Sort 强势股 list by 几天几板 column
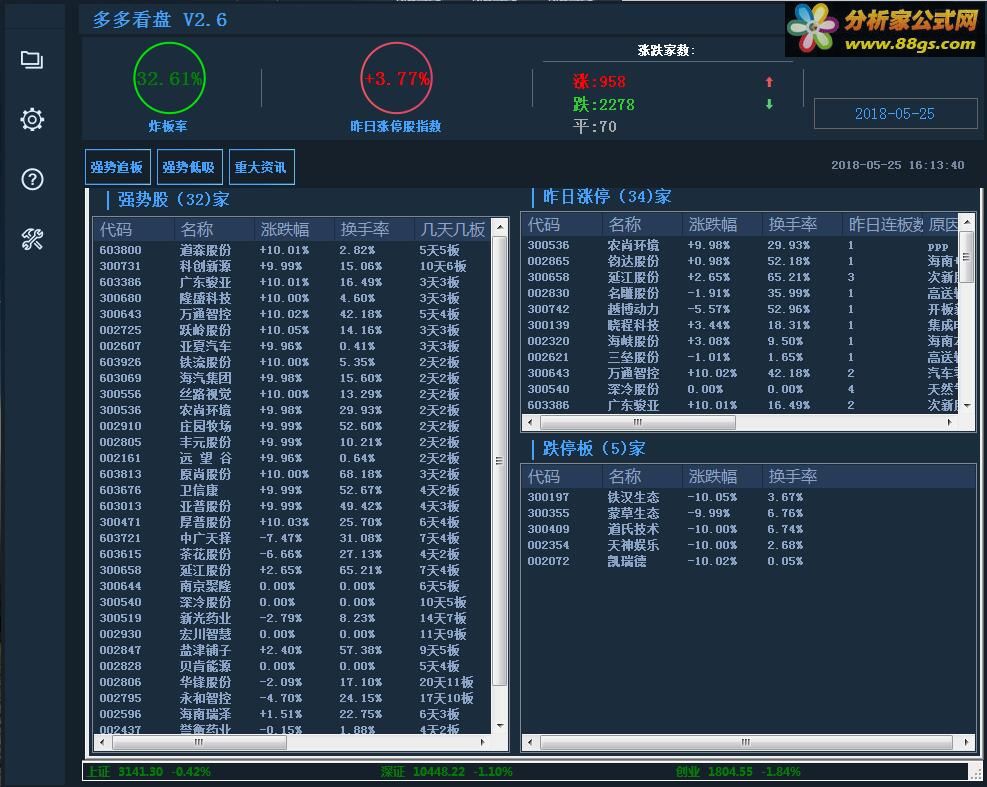Screen dimensions: 987x787 click(x=453, y=229)
